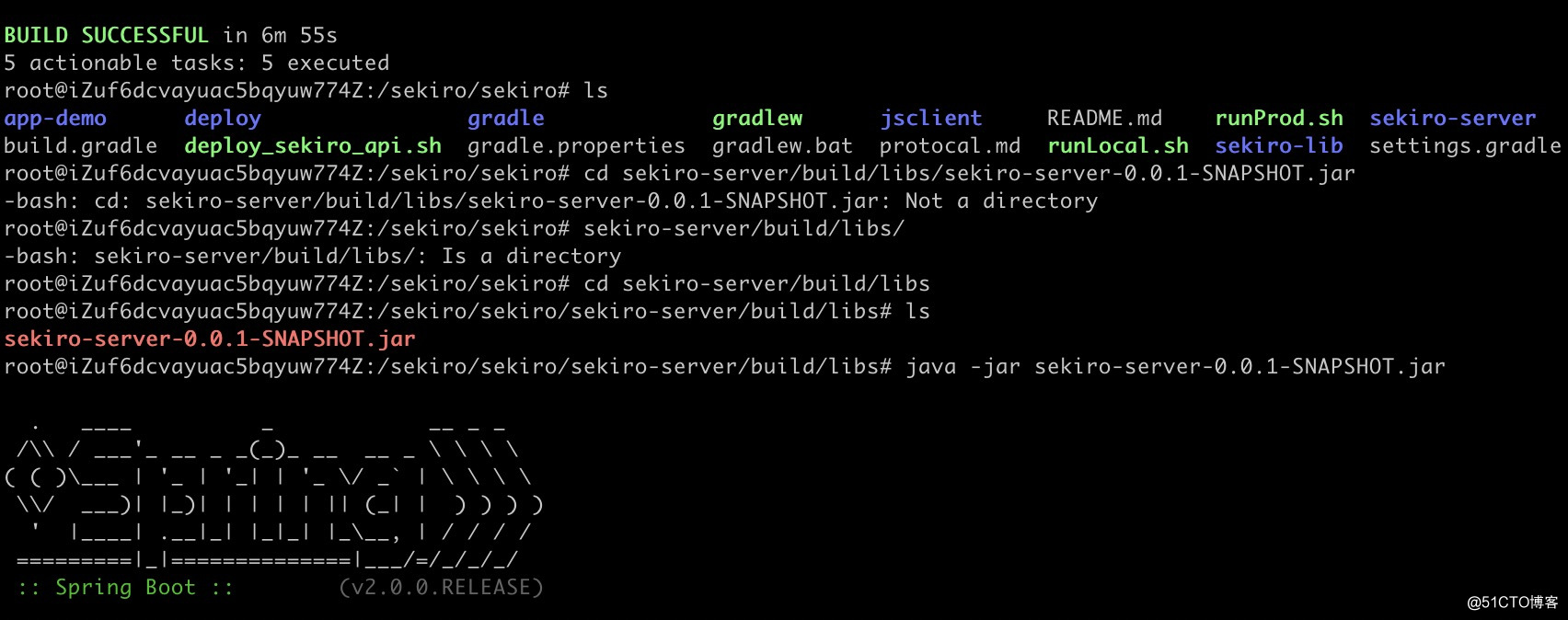Viewport: 1568px width, 620px height.
Task: Select the sekiro-lib directory name
Action: click(x=1279, y=145)
